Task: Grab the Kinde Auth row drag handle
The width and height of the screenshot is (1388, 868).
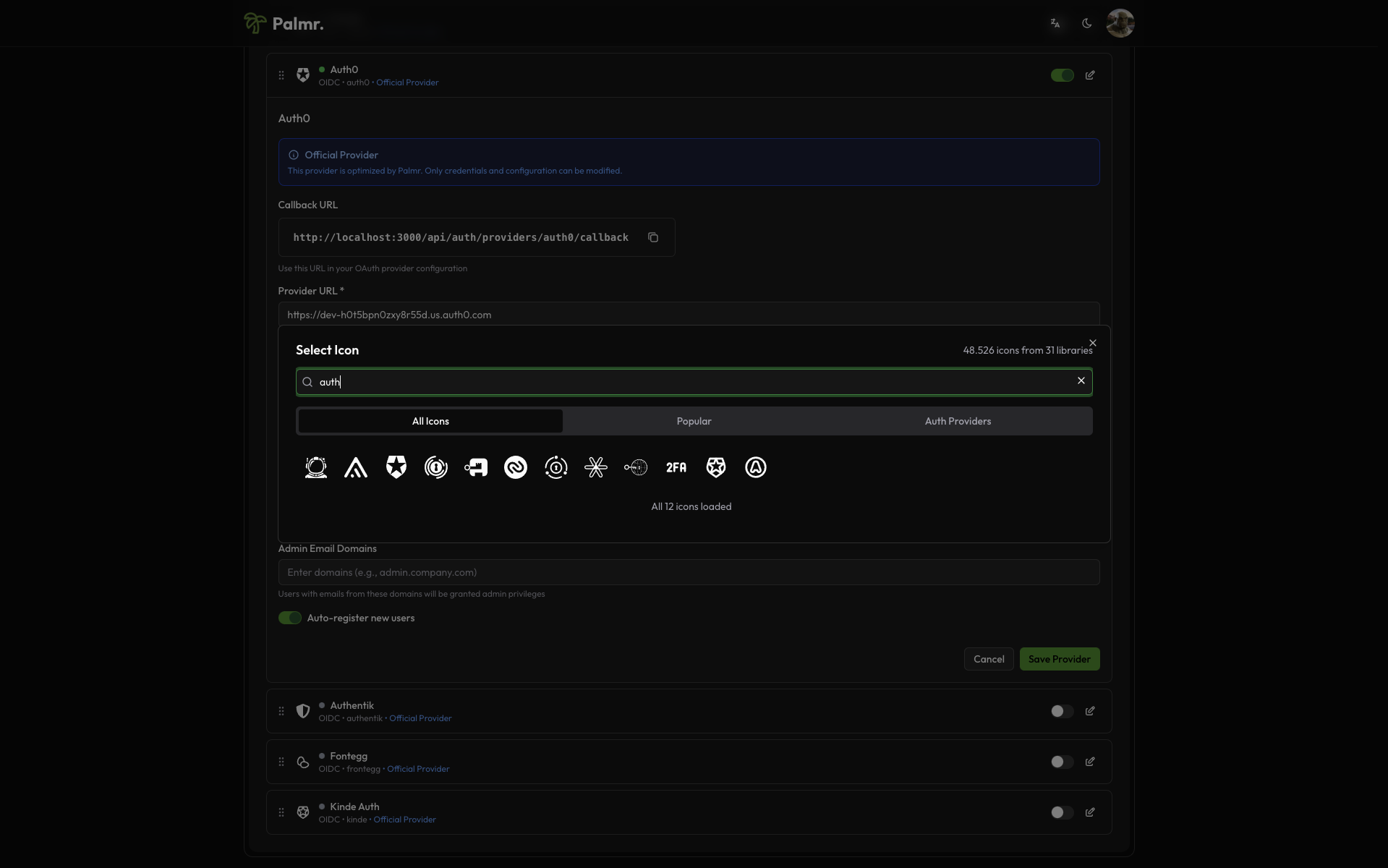Action: tap(281, 812)
